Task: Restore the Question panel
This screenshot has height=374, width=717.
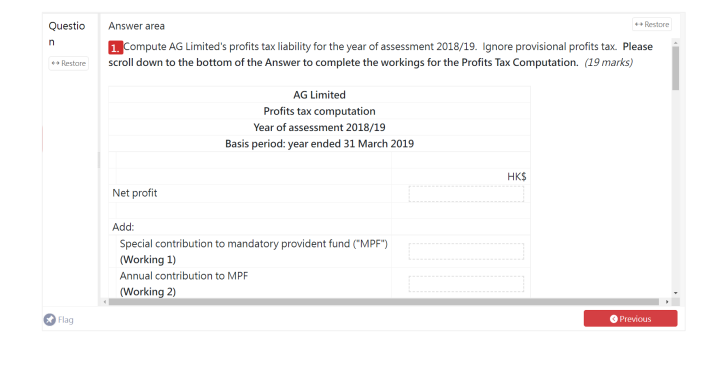Action: click(69, 63)
